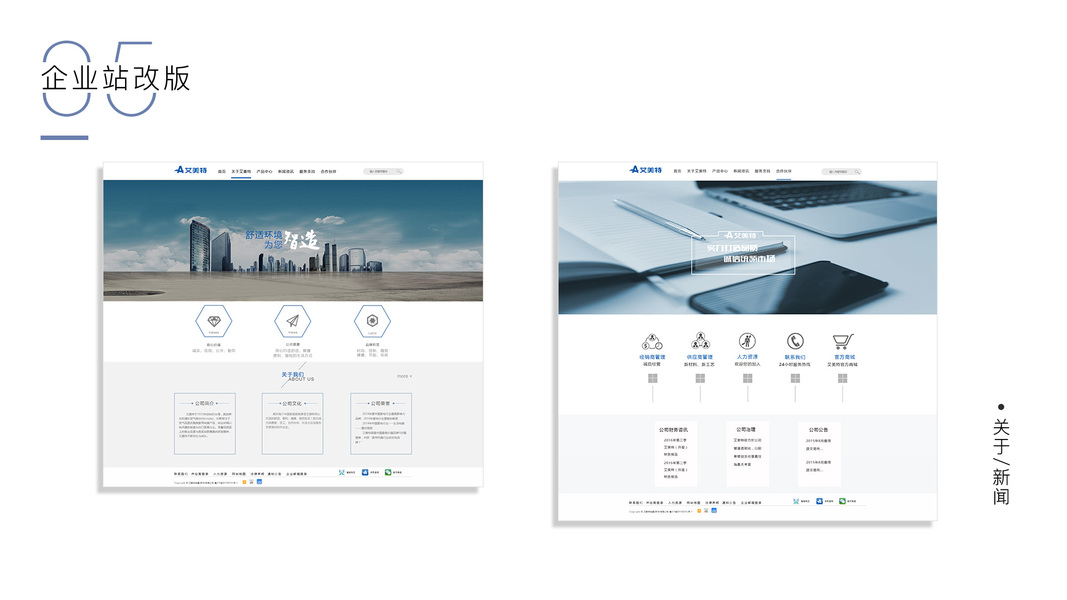Open the 公司公告 card
1067x600 pixels.
819,453
